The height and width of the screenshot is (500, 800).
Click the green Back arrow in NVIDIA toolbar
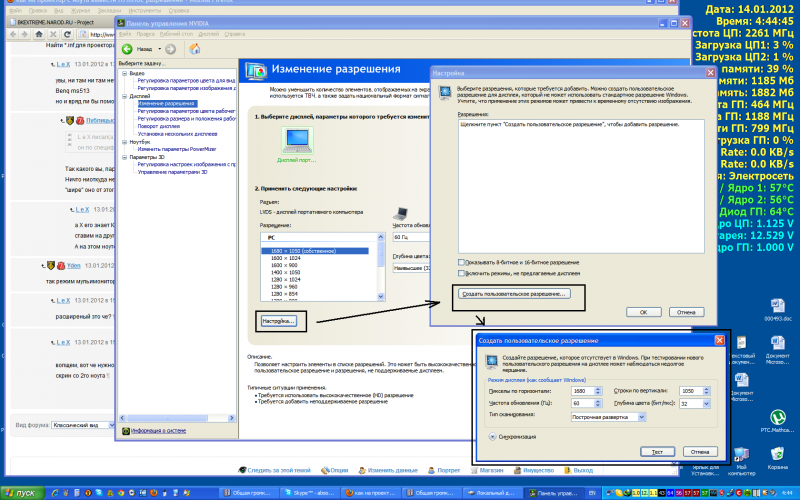pos(127,48)
